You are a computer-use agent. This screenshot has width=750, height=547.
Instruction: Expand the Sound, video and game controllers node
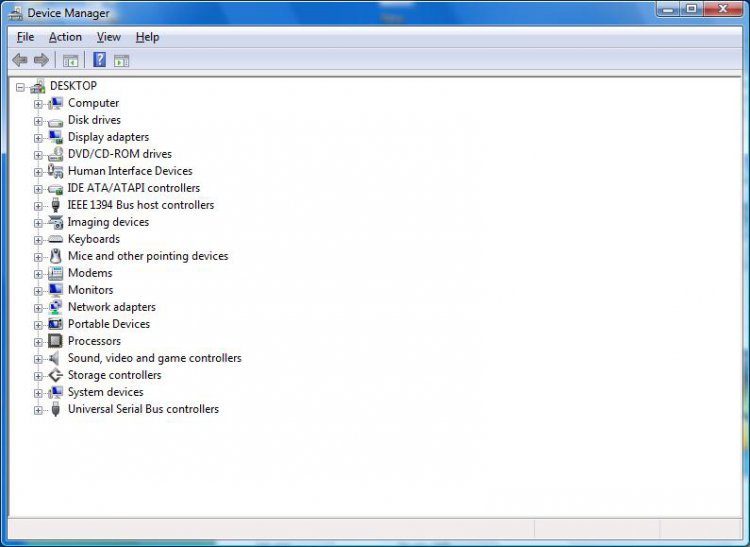(x=38, y=358)
